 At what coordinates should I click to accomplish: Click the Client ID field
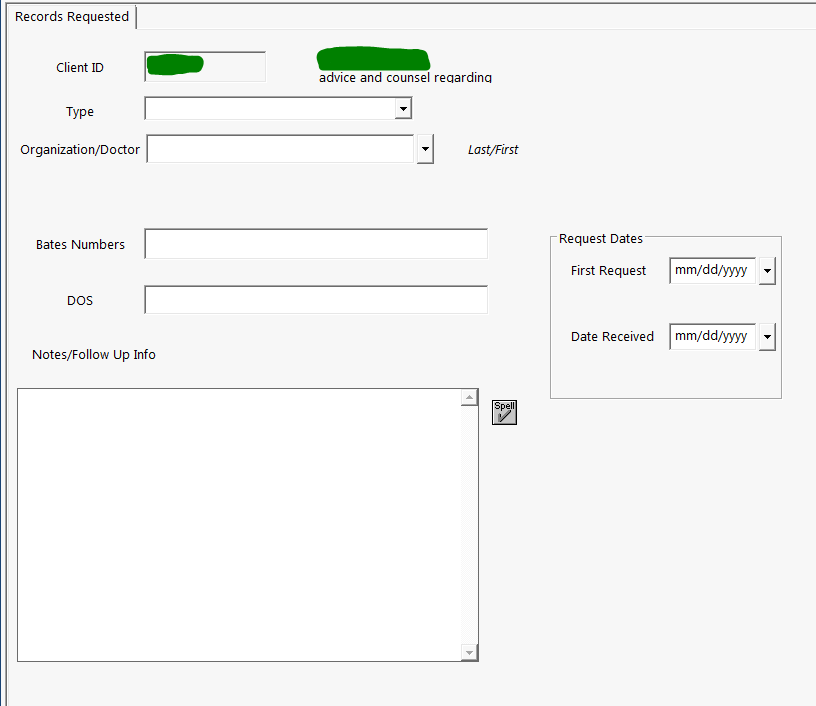pos(205,67)
